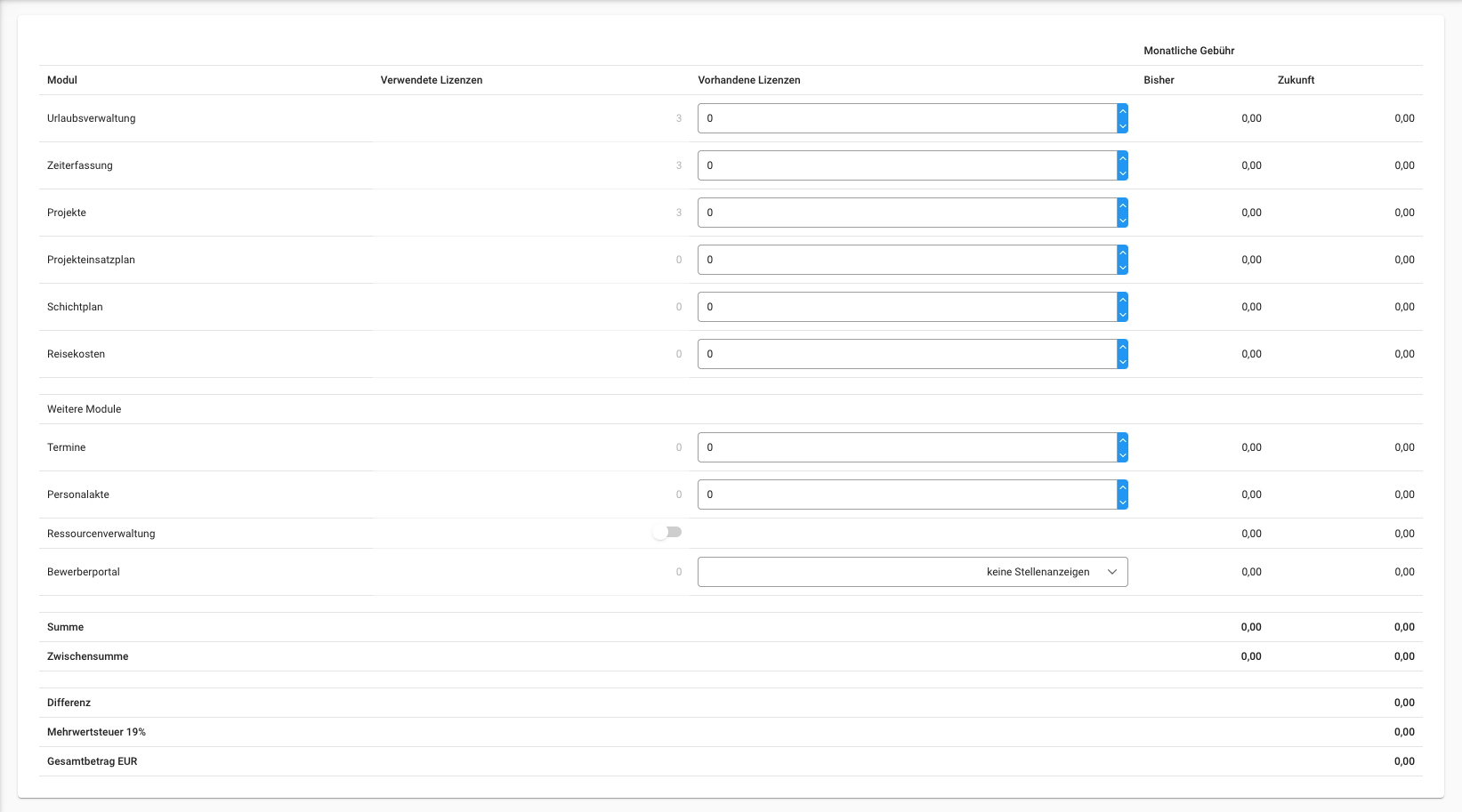This screenshot has width=1462, height=812.
Task: Raise Reisekosten license count with up arrow
Action: pos(1122,347)
